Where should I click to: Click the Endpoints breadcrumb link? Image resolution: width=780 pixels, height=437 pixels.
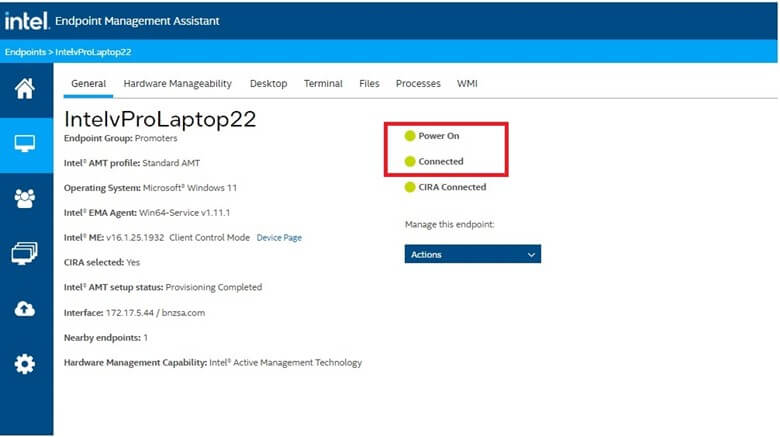[25, 52]
